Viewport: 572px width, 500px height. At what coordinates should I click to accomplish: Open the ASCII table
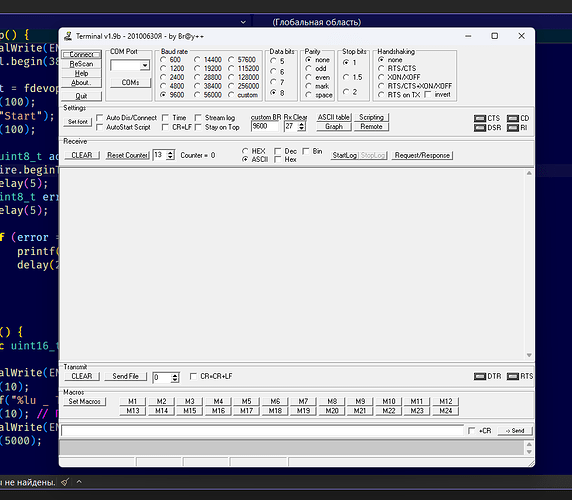pyautogui.click(x=334, y=117)
